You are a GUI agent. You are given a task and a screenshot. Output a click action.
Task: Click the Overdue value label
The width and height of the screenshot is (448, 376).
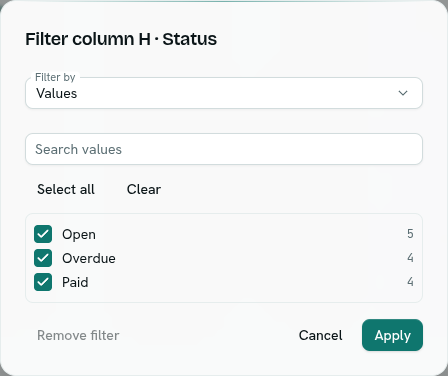(89, 258)
